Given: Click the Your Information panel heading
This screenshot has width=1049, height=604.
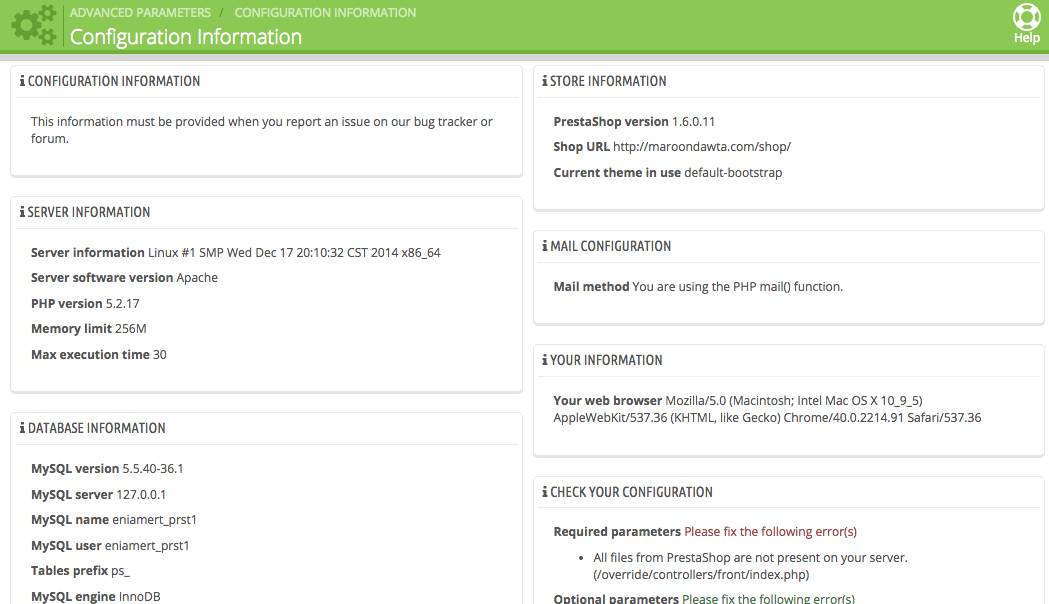Looking at the screenshot, I should (x=606, y=360).
